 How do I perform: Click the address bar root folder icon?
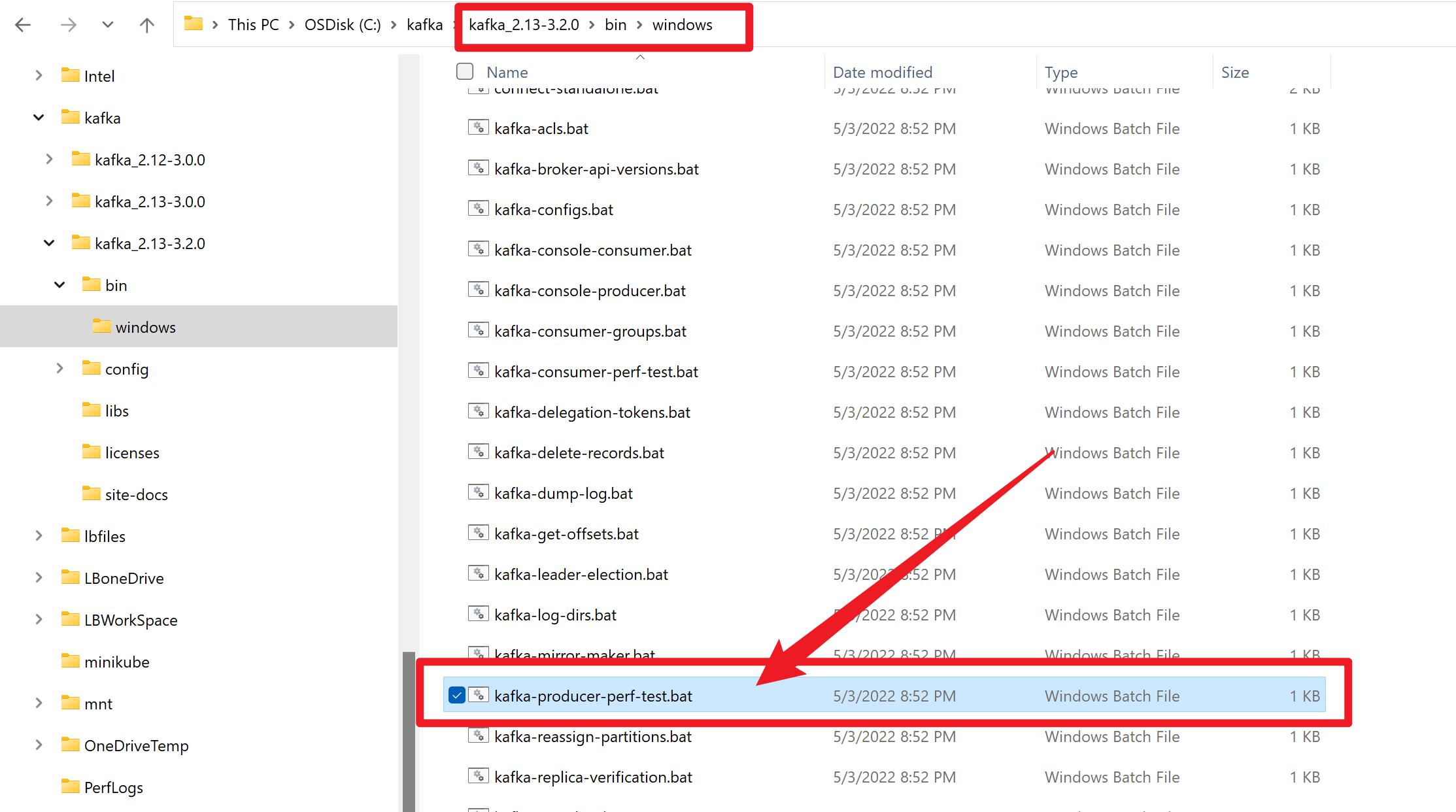click(x=193, y=24)
